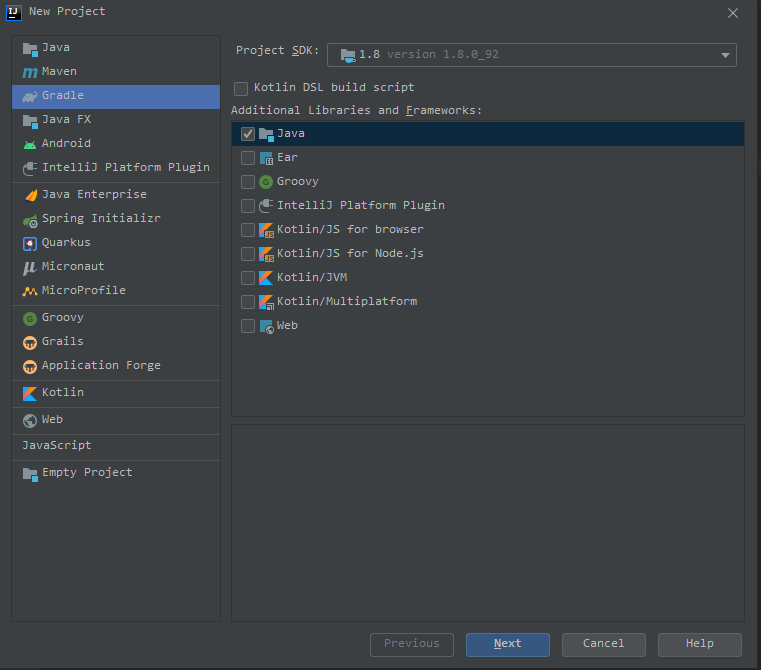Select the Java row in frameworks list
This screenshot has width=761, height=670.
[488, 134]
